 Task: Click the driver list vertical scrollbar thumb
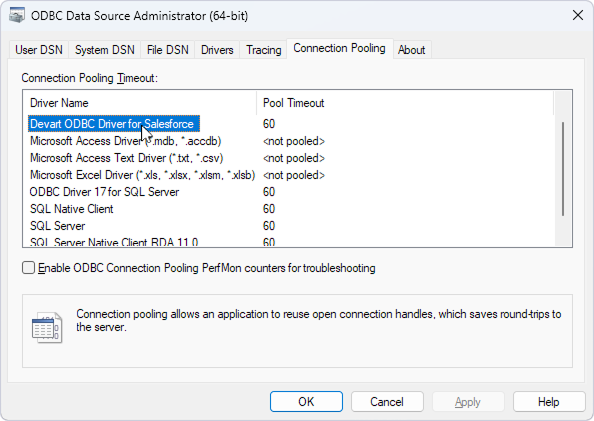tap(563, 169)
